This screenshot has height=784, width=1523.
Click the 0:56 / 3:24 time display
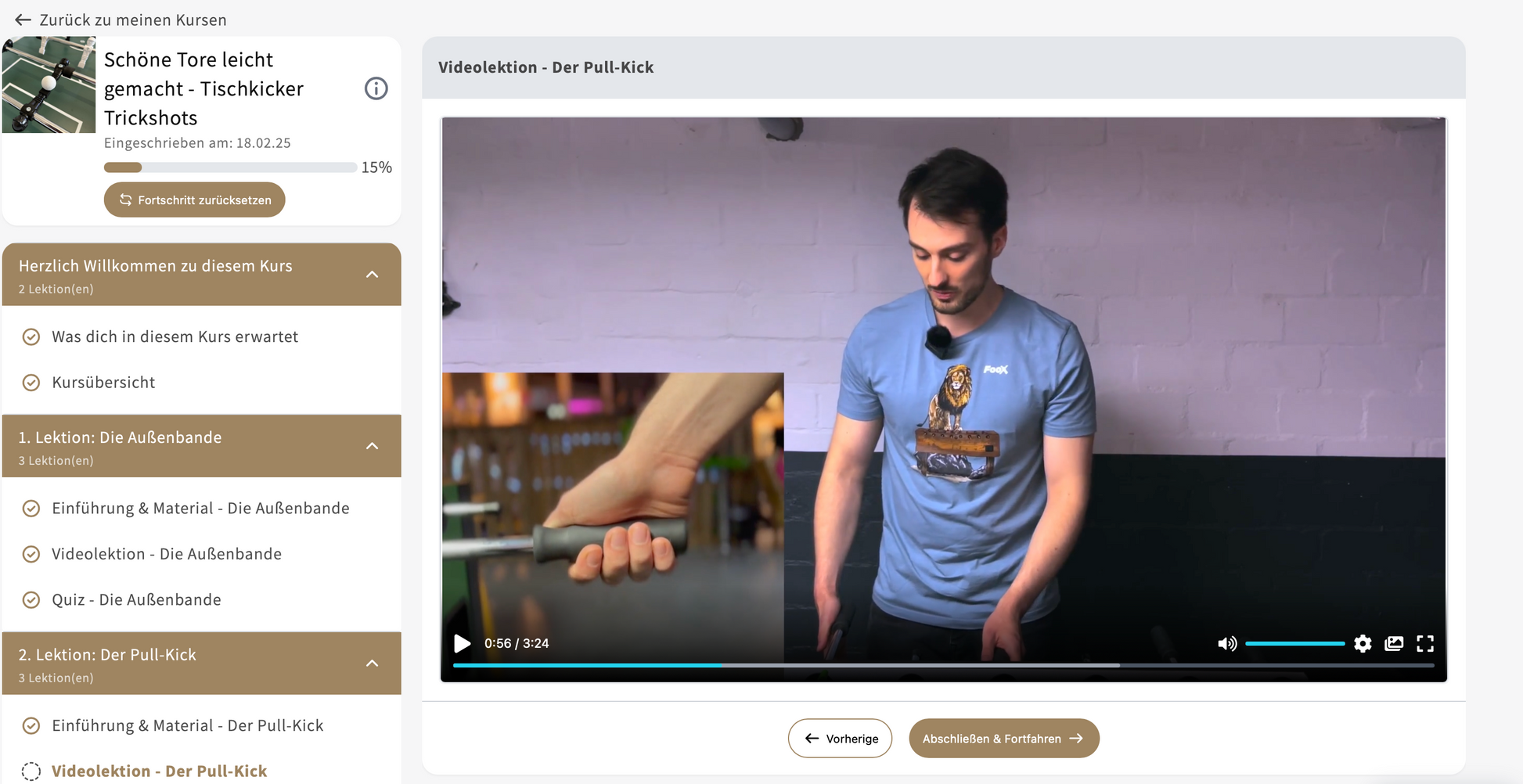[x=517, y=643]
